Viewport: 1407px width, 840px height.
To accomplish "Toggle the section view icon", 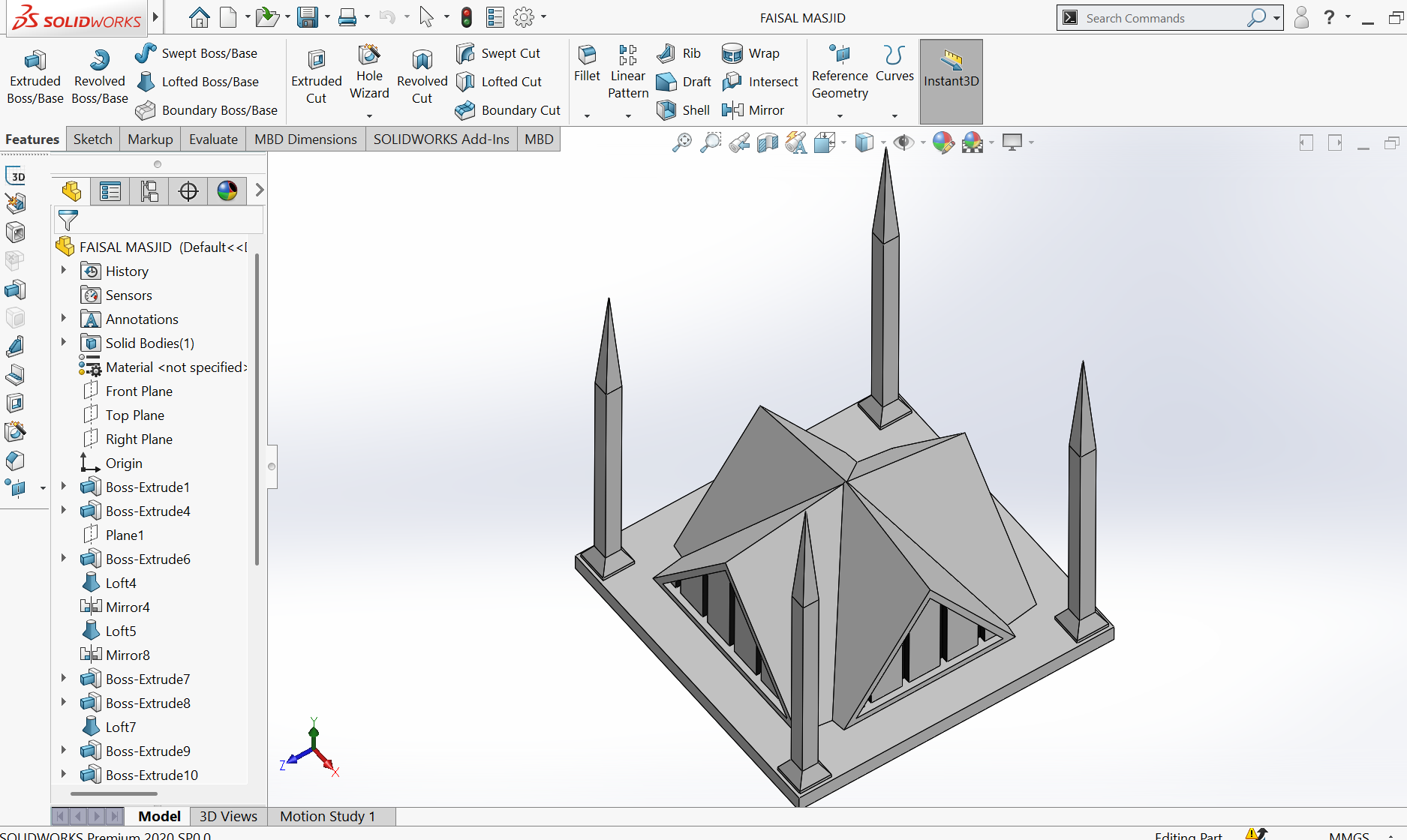I will point(768,142).
